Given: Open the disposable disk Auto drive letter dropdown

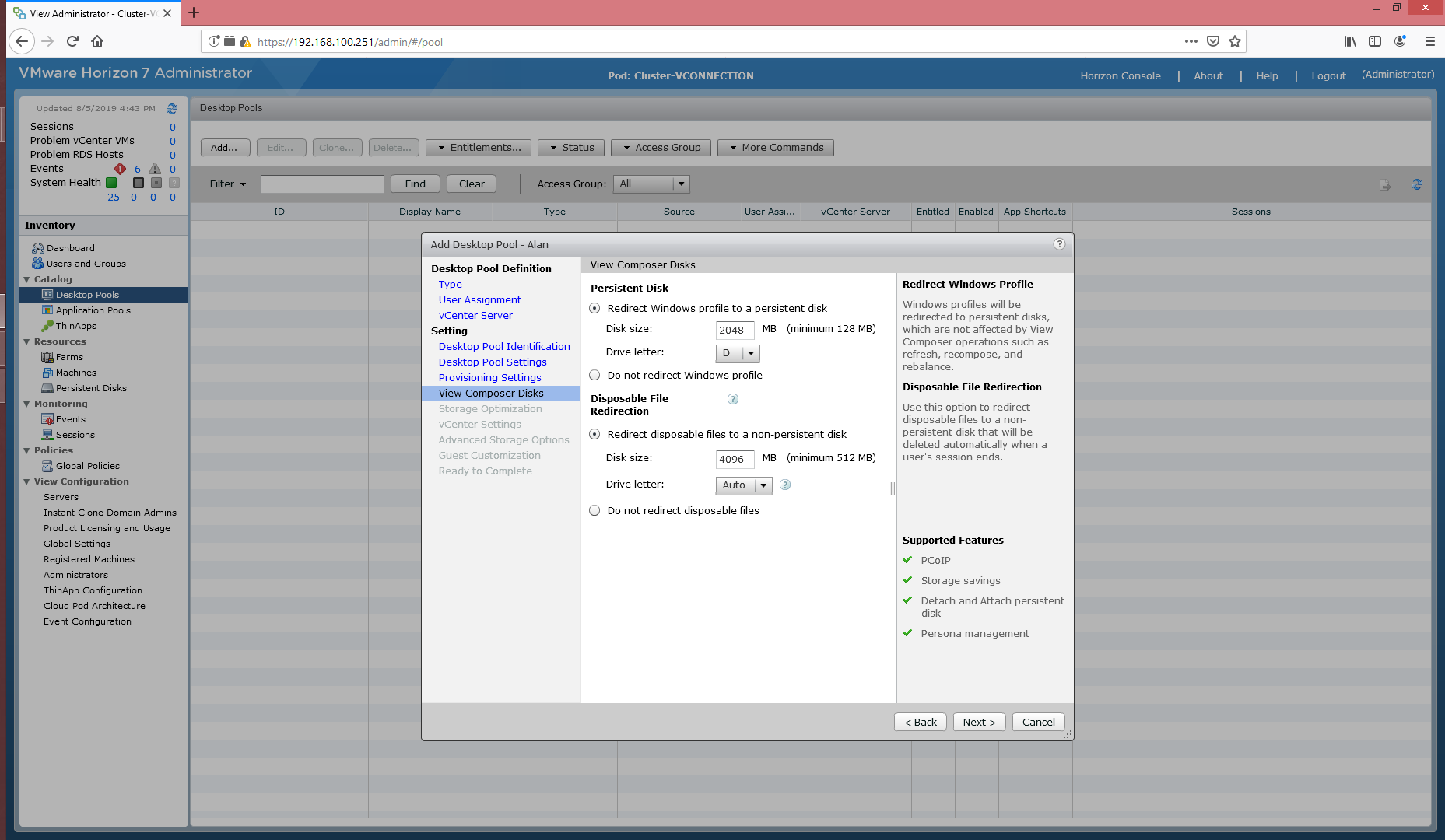Looking at the screenshot, I should coord(743,485).
